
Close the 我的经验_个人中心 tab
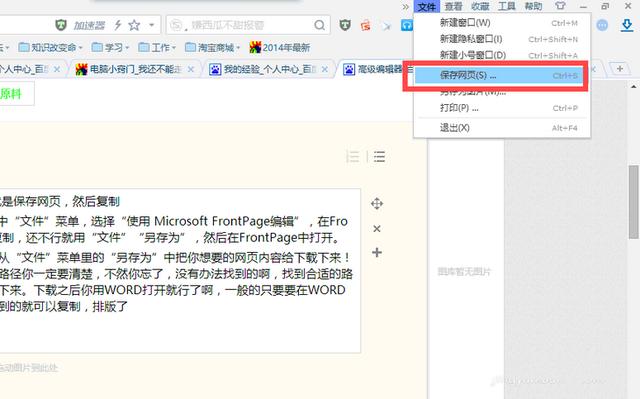point(324,70)
